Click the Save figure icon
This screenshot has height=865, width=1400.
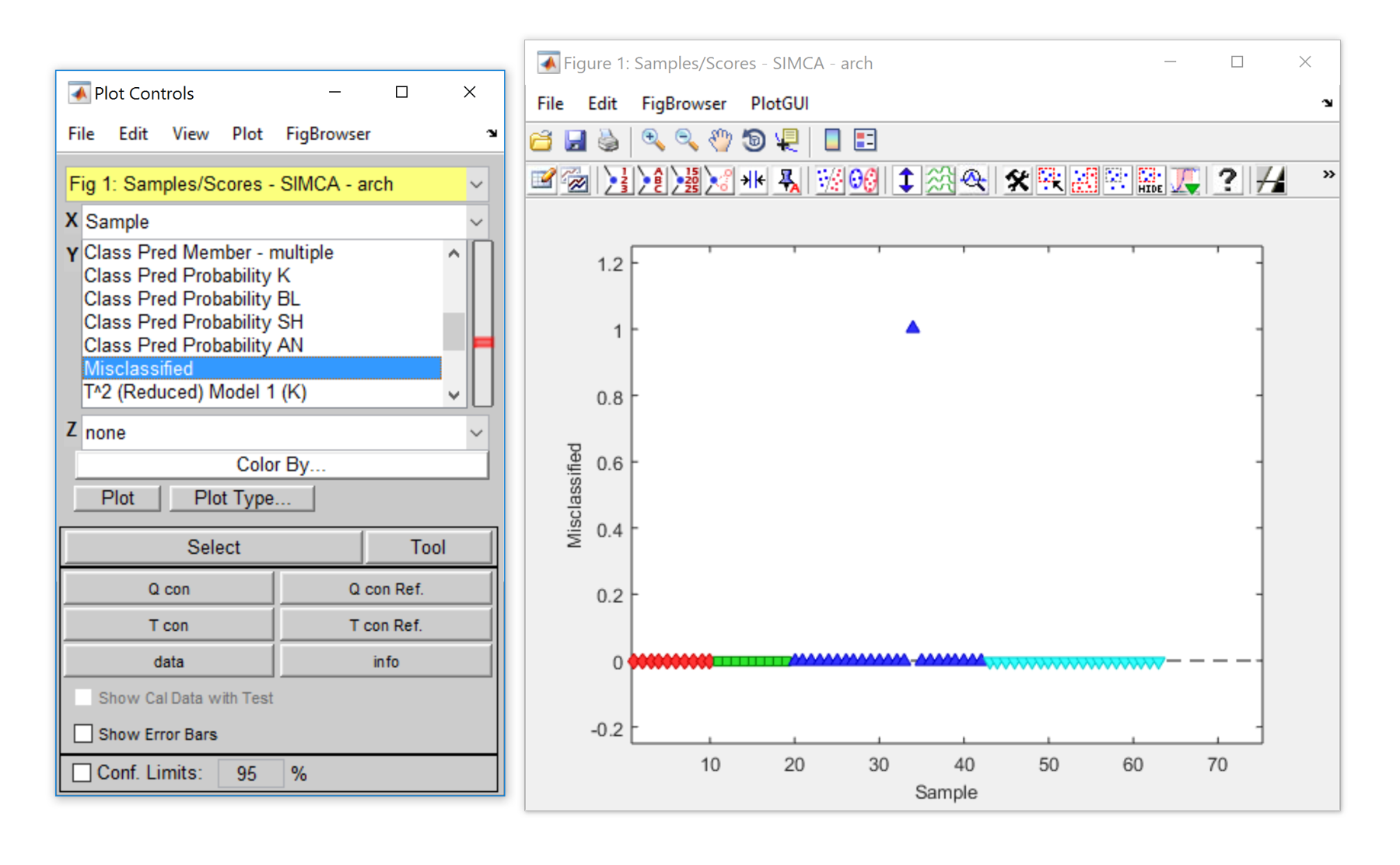[575, 141]
